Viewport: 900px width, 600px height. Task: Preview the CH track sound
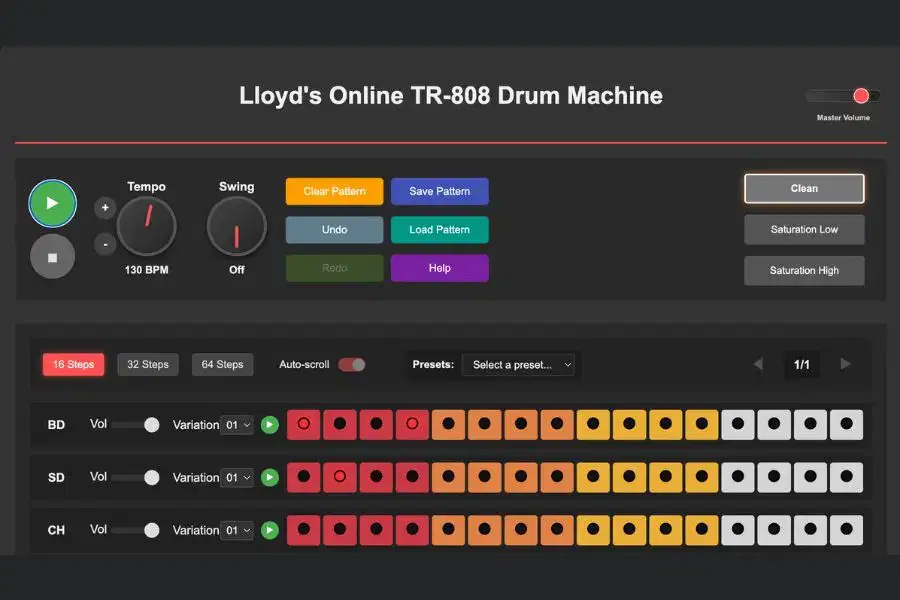269,530
